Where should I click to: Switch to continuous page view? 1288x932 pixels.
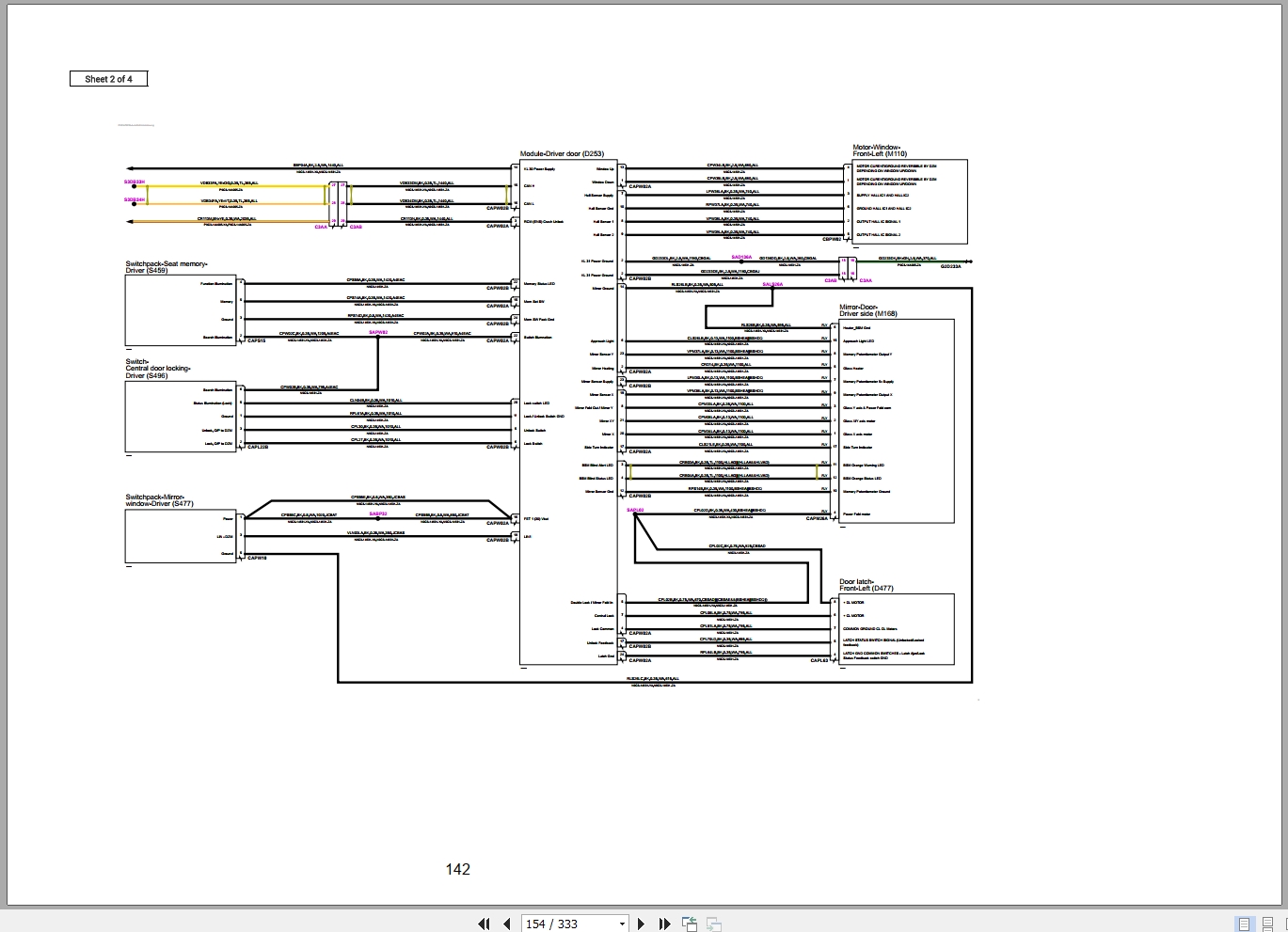(1267, 924)
